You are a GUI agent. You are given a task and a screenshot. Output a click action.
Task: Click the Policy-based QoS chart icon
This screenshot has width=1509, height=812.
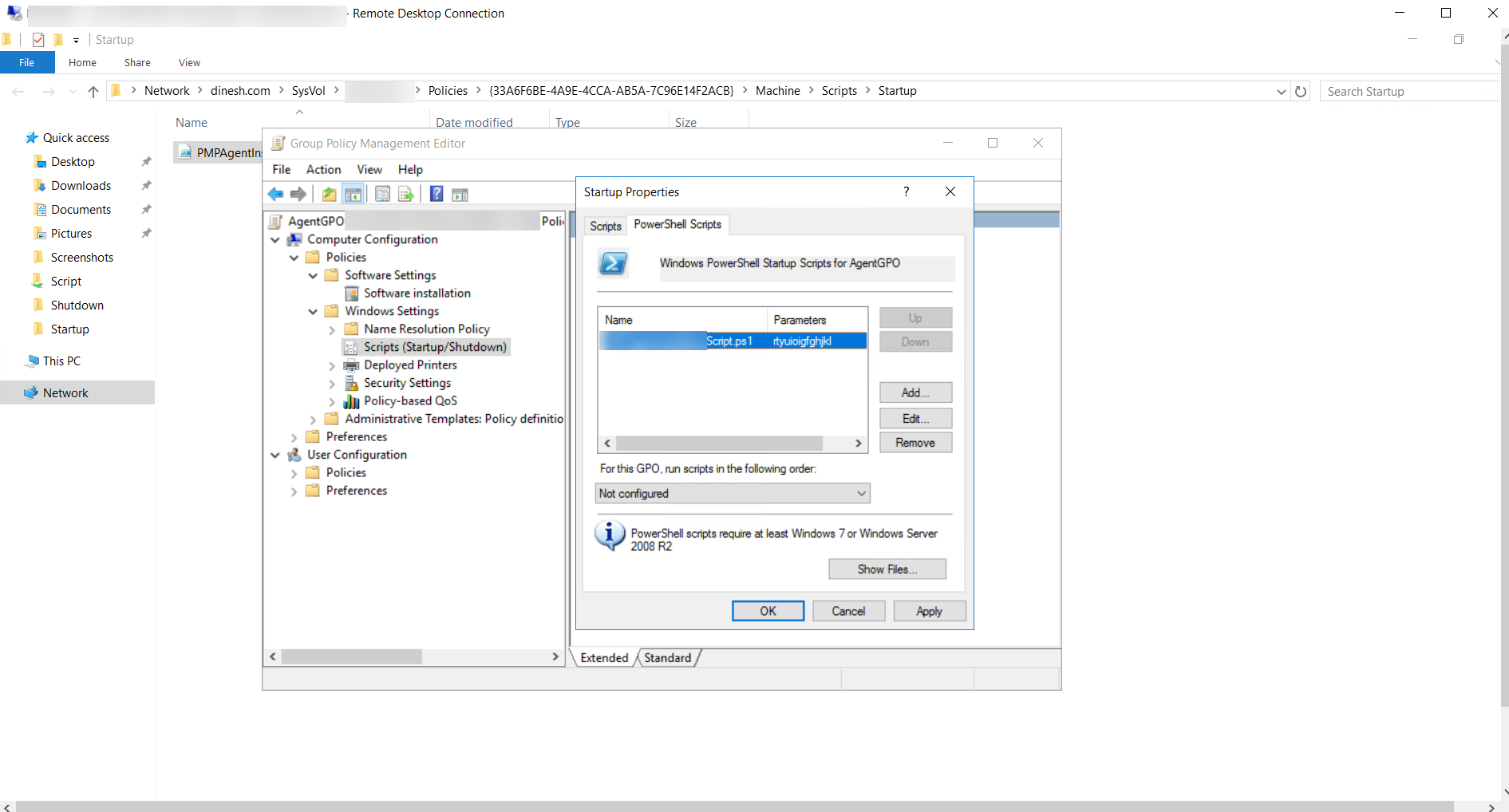tap(351, 401)
